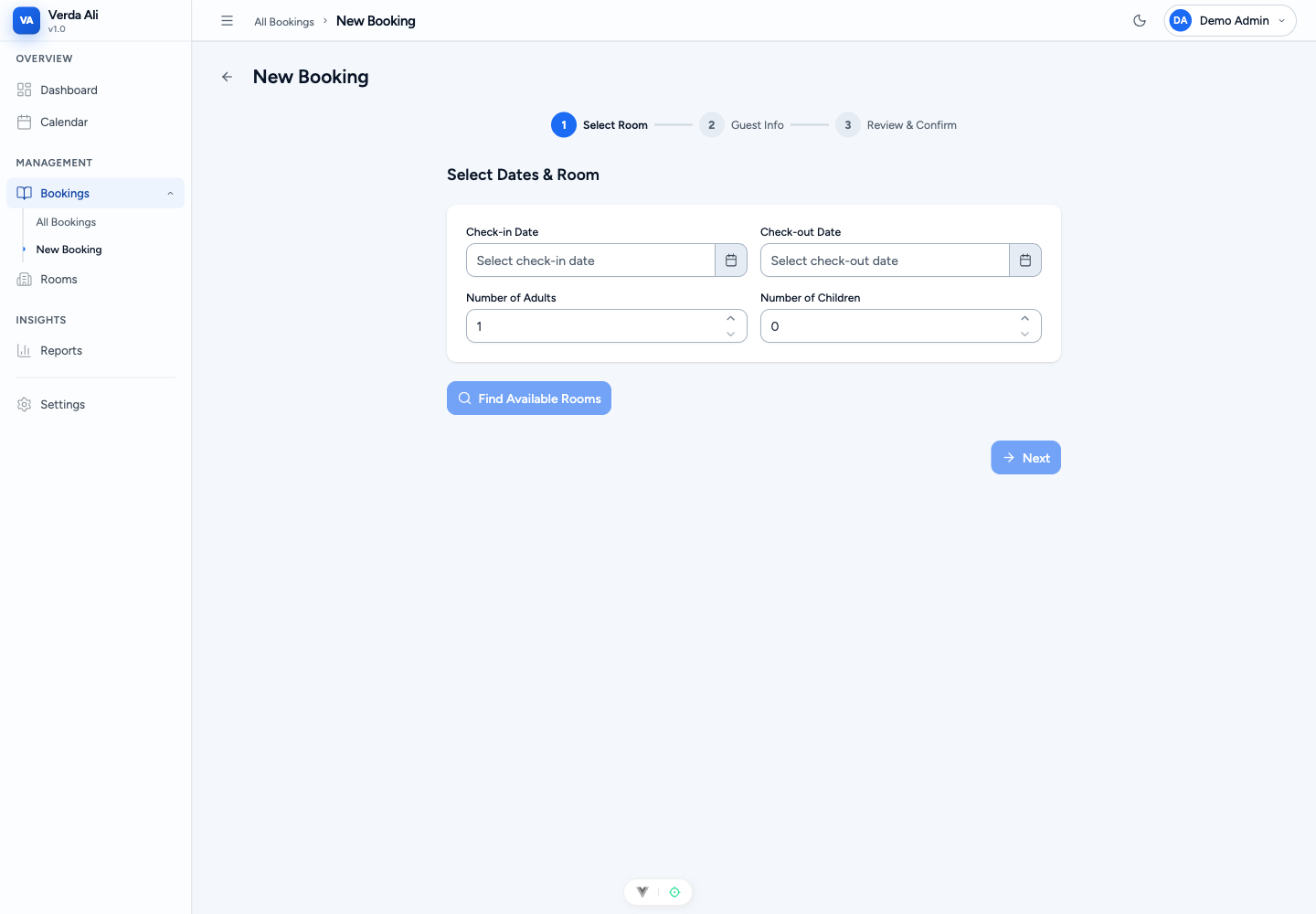Image resolution: width=1316 pixels, height=914 pixels.
Task: Open the check-in date calendar picker icon
Action: (731, 260)
